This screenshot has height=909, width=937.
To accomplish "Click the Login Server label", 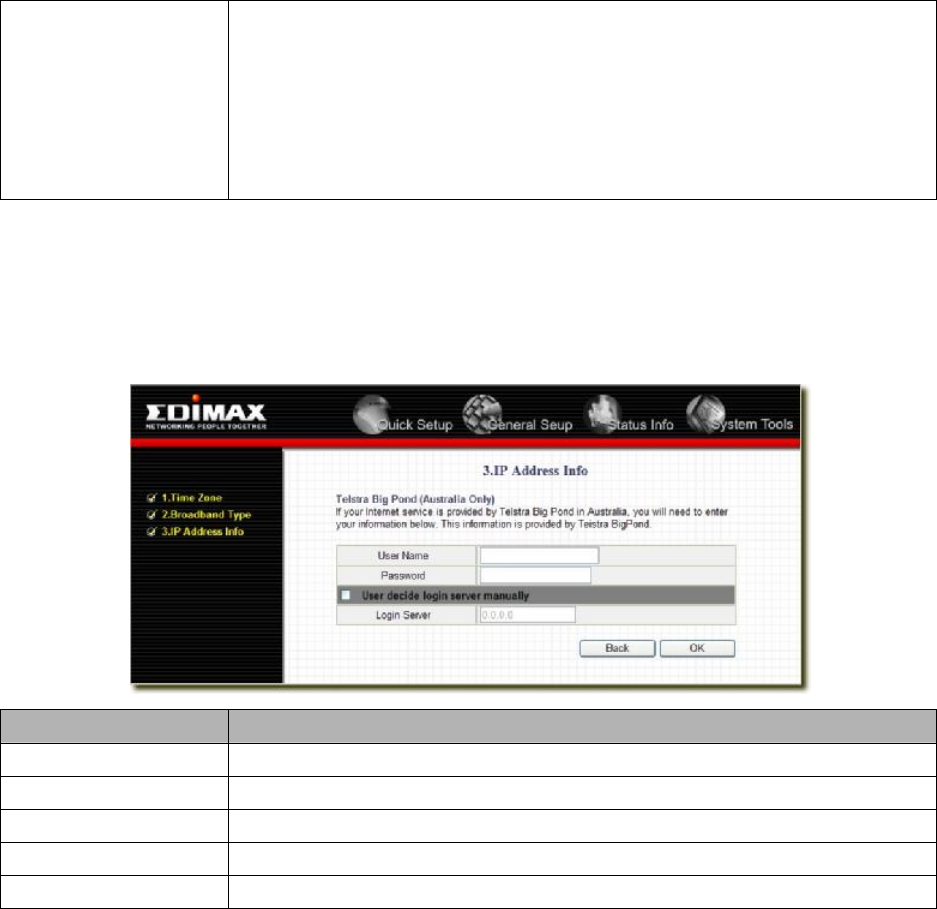I will pyautogui.click(x=403, y=615).
